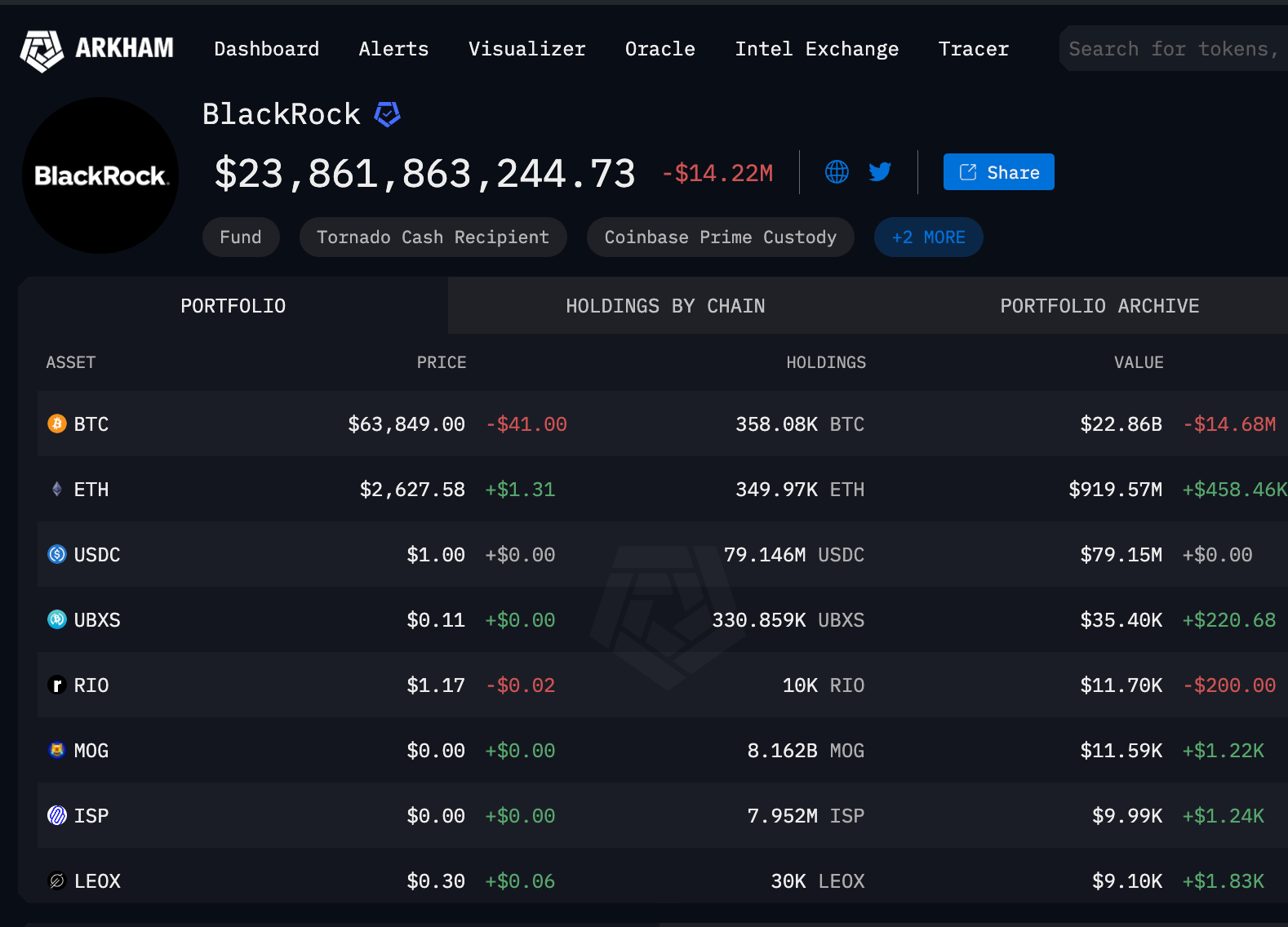Click the ISP token icon
This screenshot has width=1288, height=927.
pyautogui.click(x=57, y=815)
